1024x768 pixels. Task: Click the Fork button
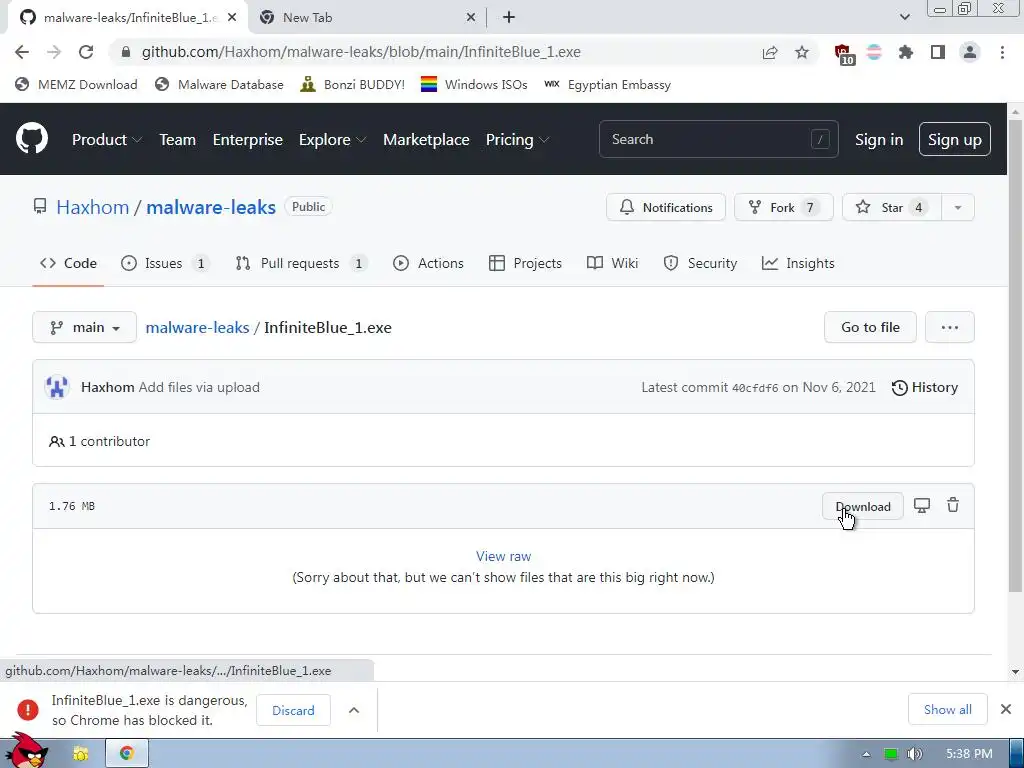coord(784,208)
